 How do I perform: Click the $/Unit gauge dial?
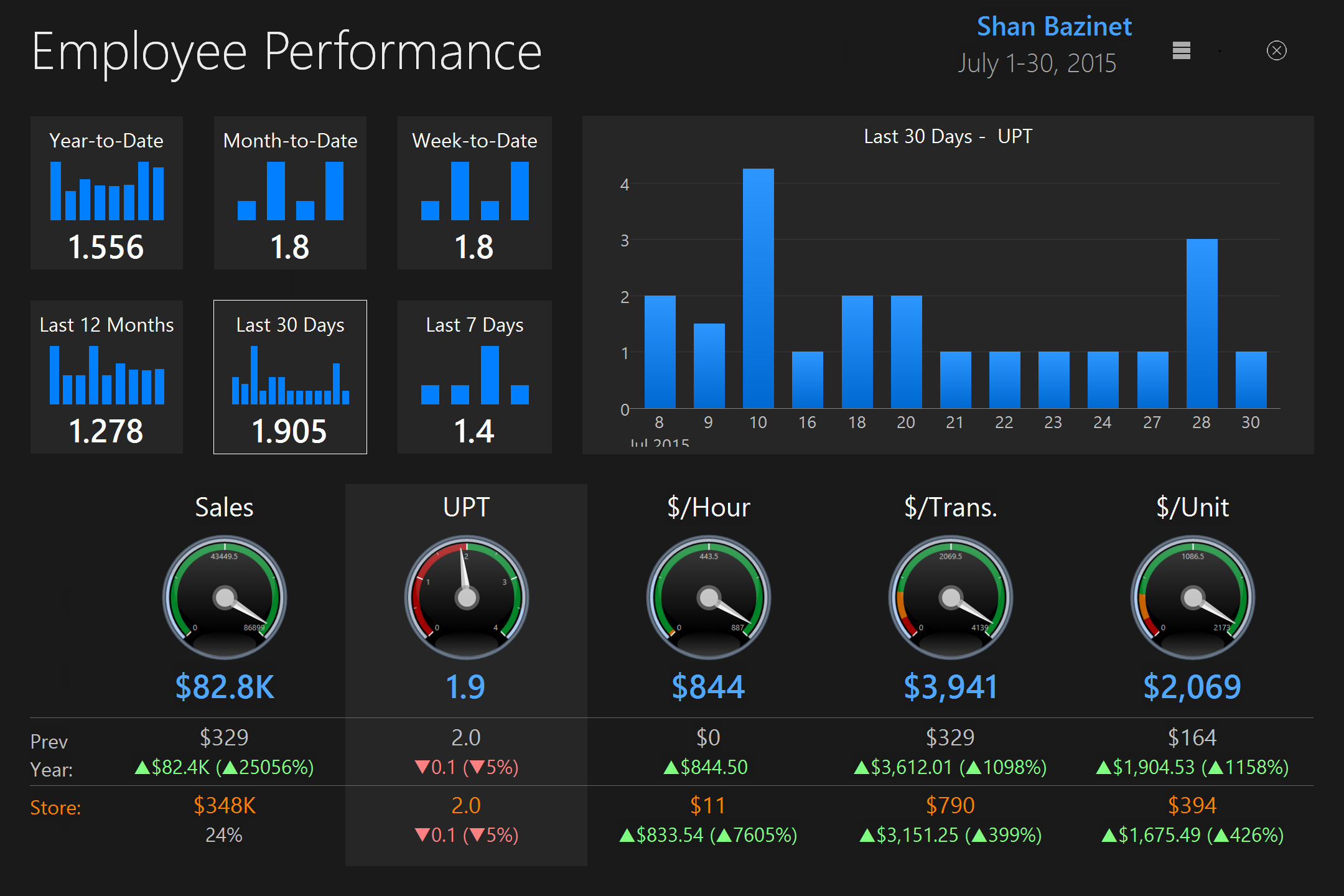tap(1193, 597)
